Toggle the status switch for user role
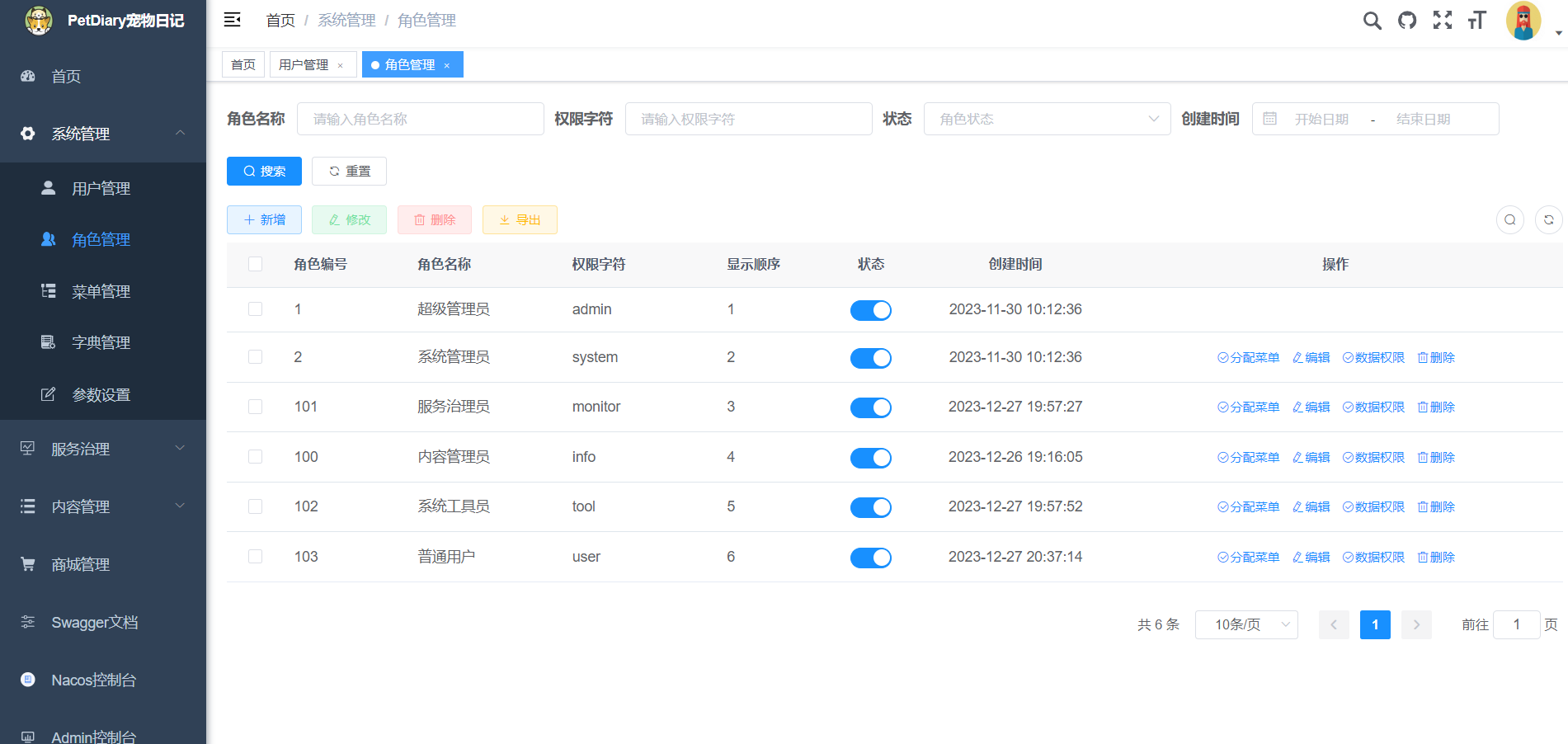 (871, 558)
